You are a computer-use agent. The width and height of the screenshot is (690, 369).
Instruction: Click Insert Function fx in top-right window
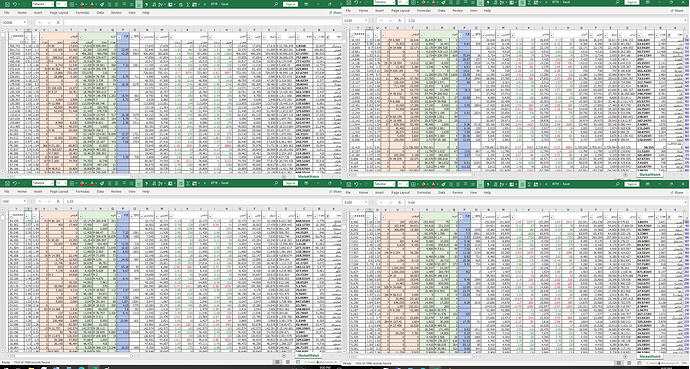[x=400, y=20]
